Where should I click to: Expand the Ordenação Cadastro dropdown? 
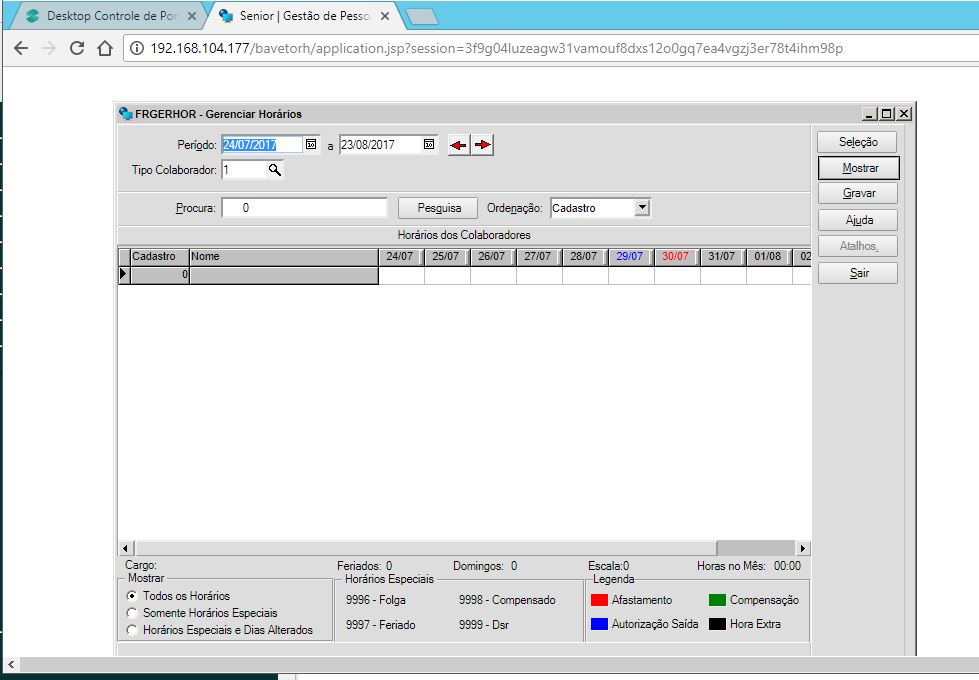(642, 208)
